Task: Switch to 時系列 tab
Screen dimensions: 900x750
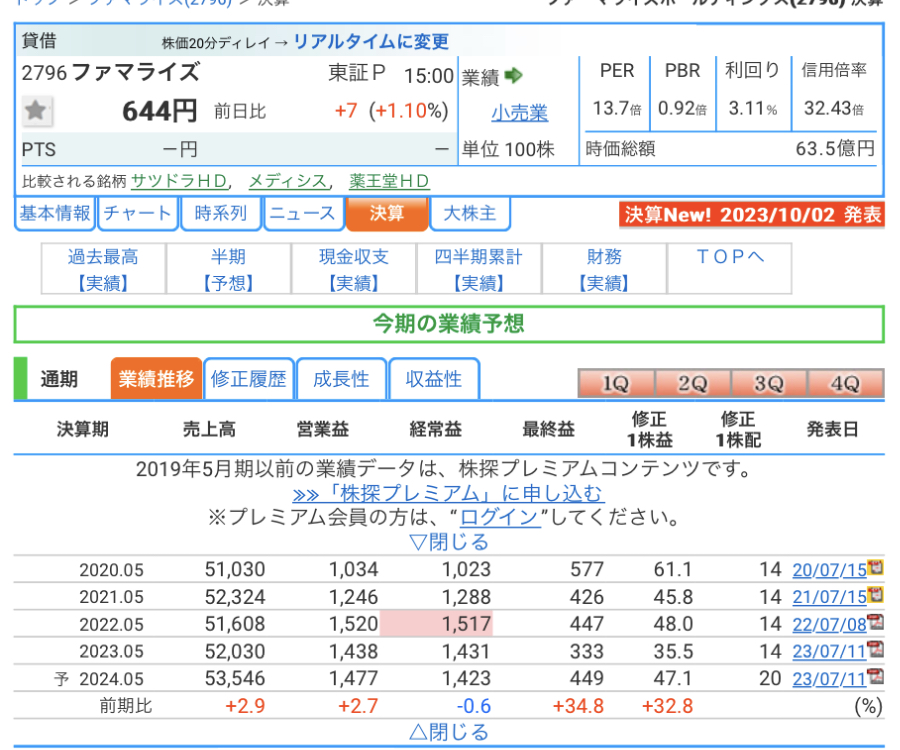Action: (x=221, y=213)
